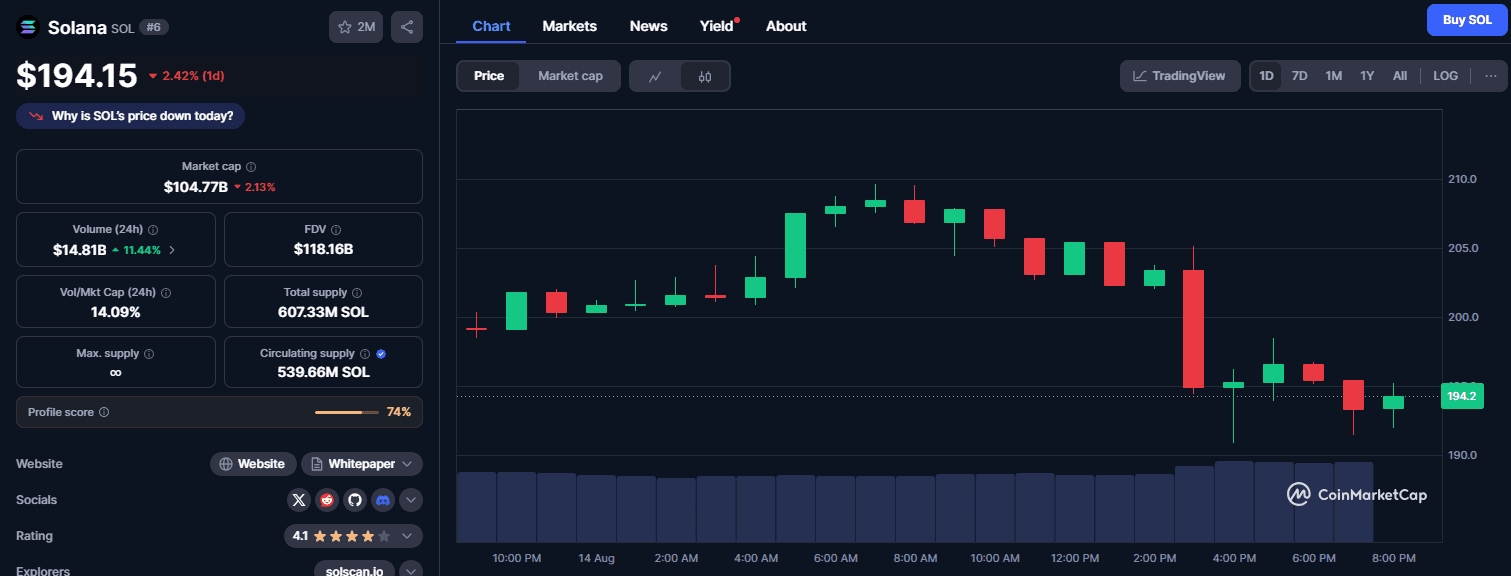Switch chart to candlestick view icon

point(705,76)
